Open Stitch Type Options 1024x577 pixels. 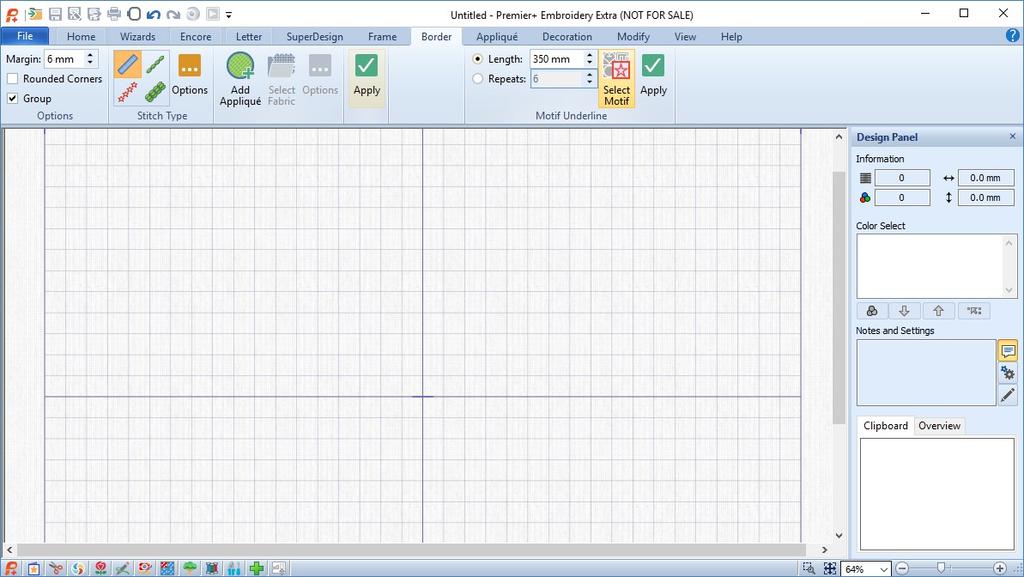point(189,75)
